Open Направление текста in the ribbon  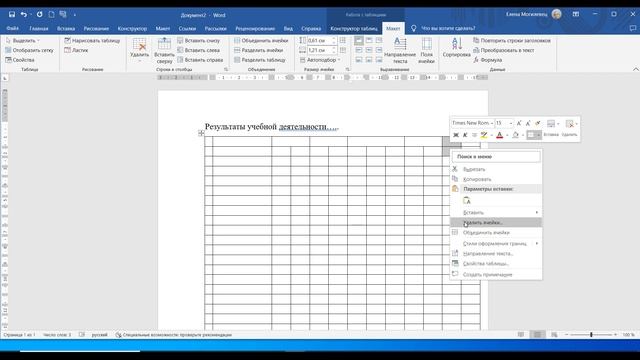pyautogui.click(x=400, y=50)
